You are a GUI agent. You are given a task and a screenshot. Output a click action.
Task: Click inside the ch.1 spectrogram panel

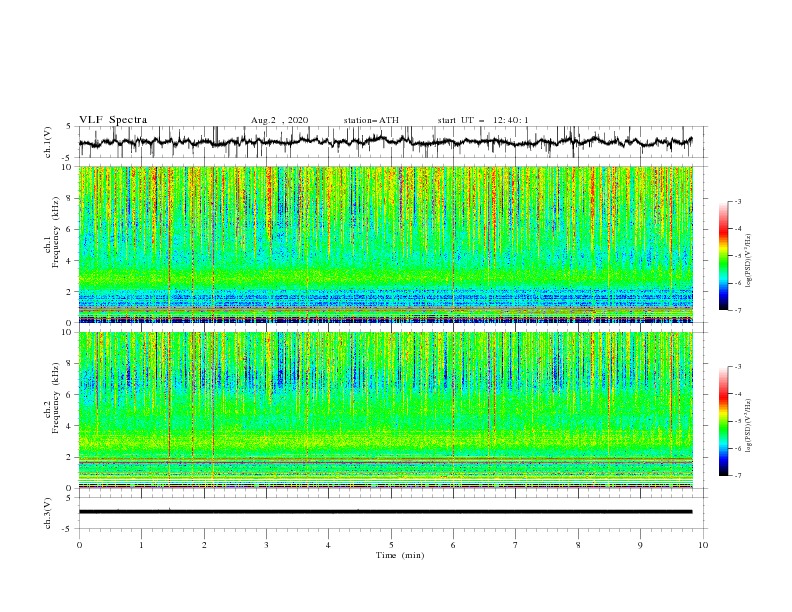pyautogui.click(x=385, y=244)
